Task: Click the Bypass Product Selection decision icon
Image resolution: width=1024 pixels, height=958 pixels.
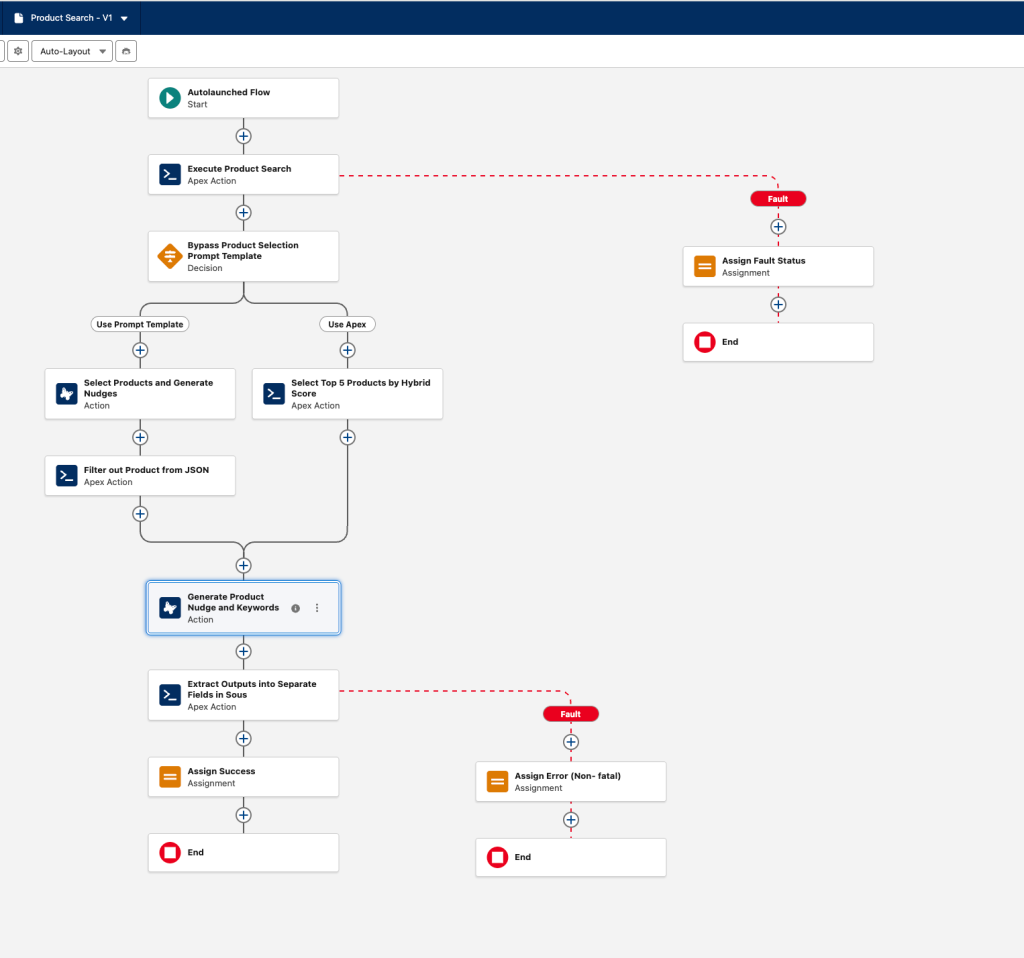Action: pyautogui.click(x=170, y=256)
